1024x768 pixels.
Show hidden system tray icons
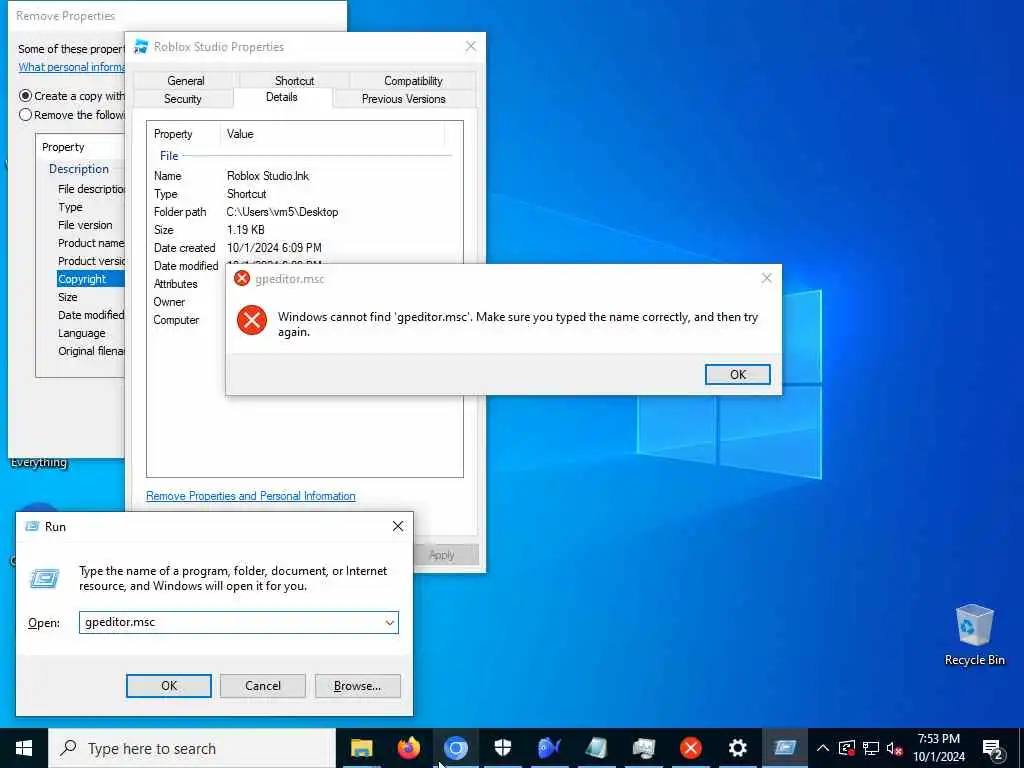point(823,748)
